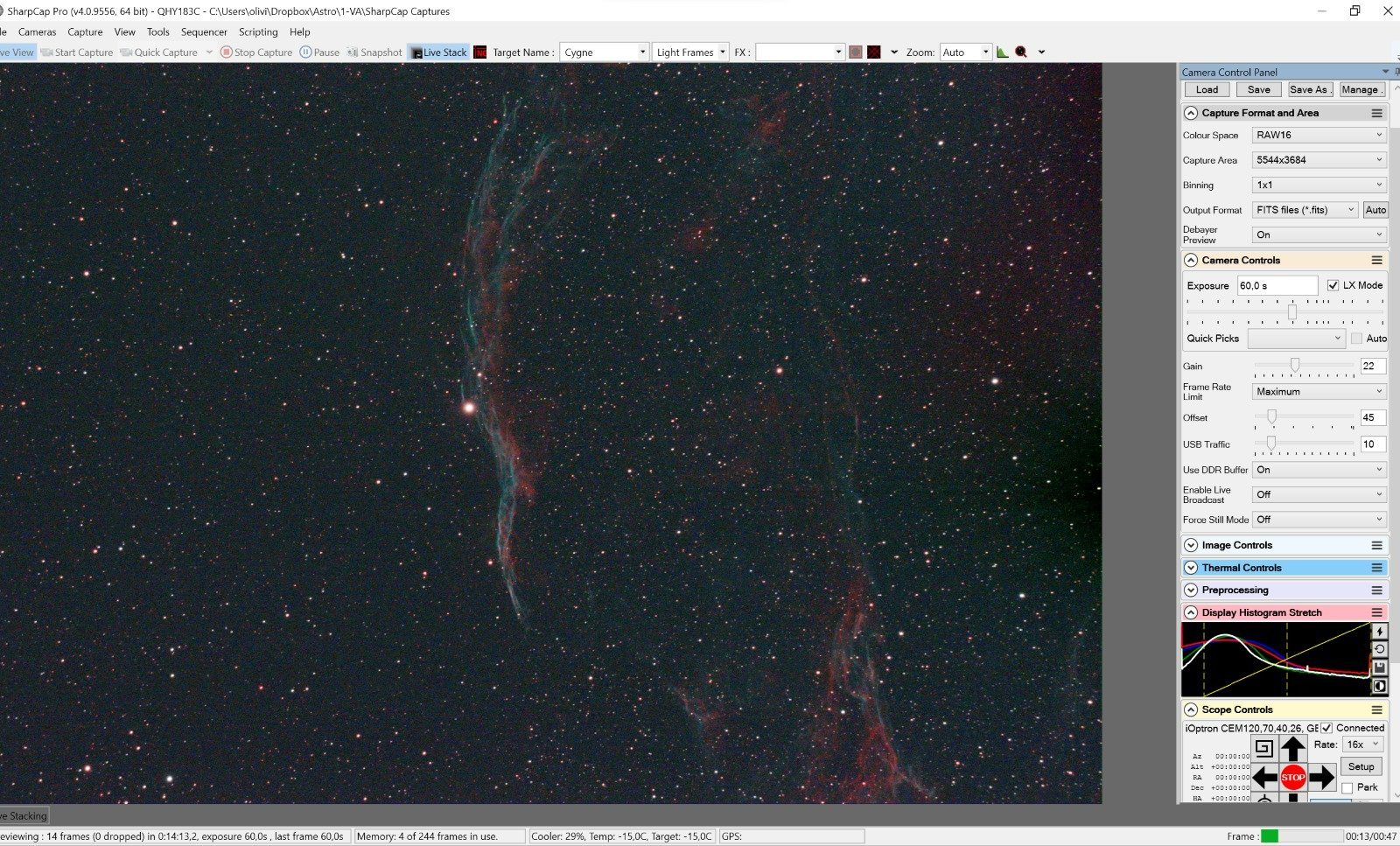Move the mount with the left arrow
This screenshot has width=1400, height=846.
[1264, 777]
